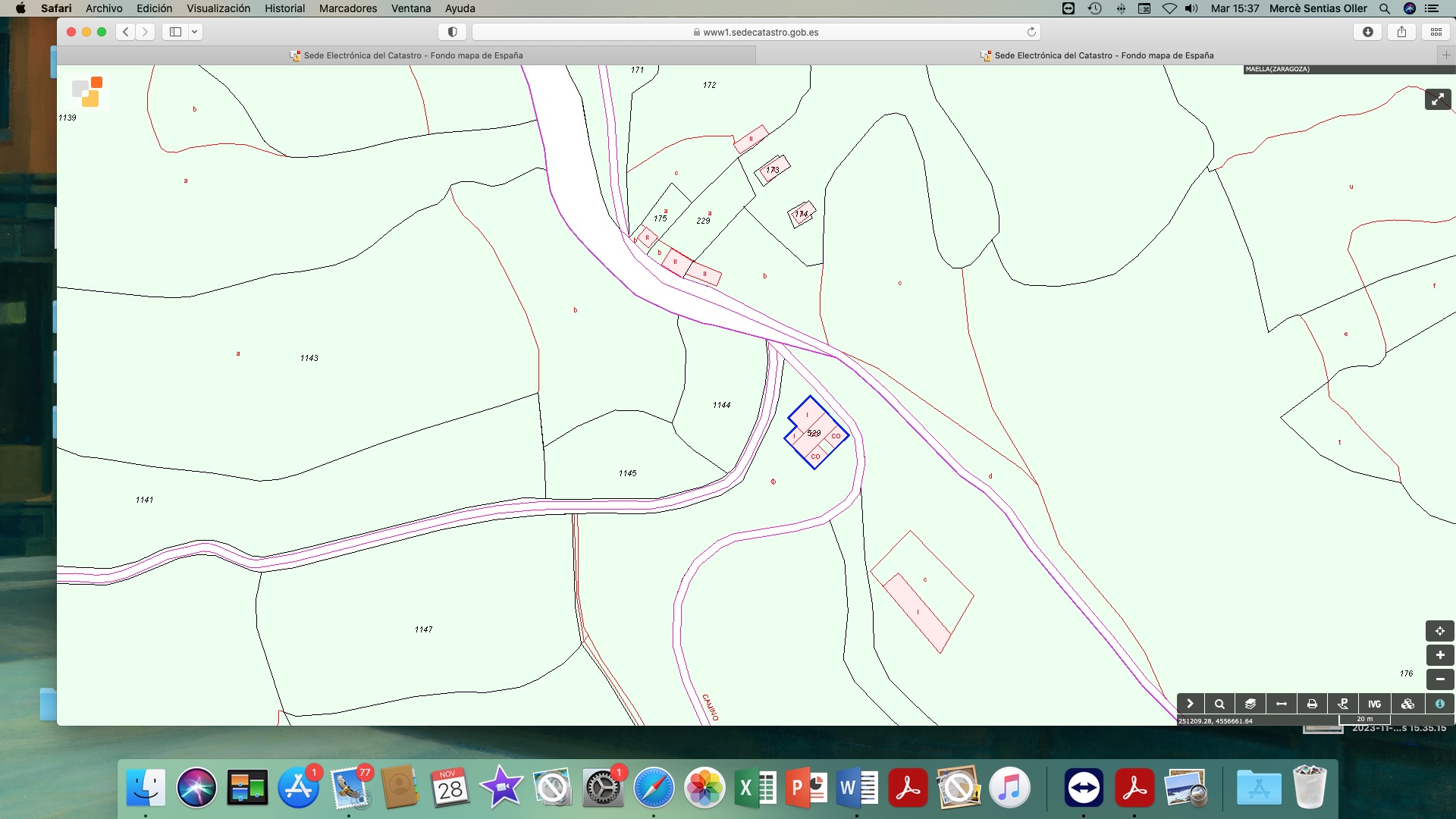Open the map layers panel
Image resolution: width=1456 pixels, height=819 pixels.
1250,704
